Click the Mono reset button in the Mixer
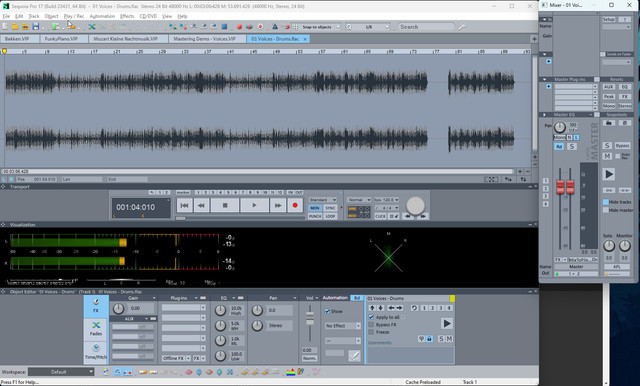Screen dimensions: 640x386 pos(609,106)
